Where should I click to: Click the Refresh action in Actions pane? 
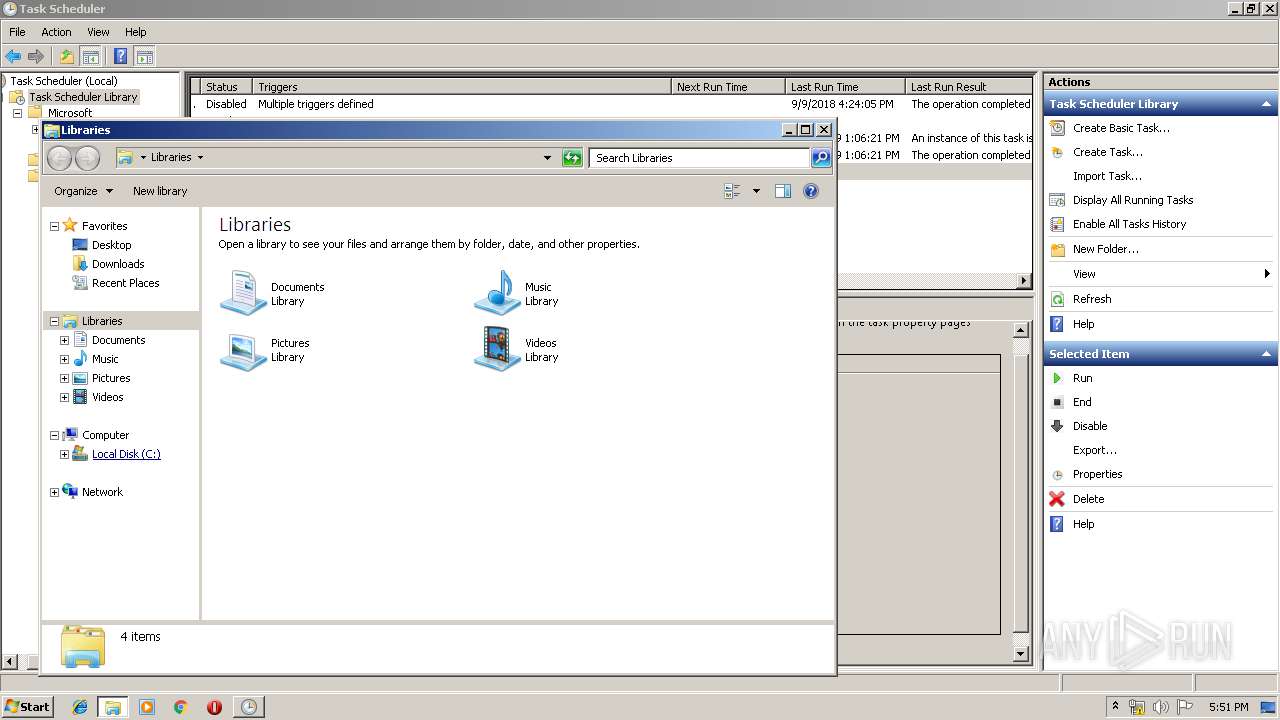click(1092, 299)
